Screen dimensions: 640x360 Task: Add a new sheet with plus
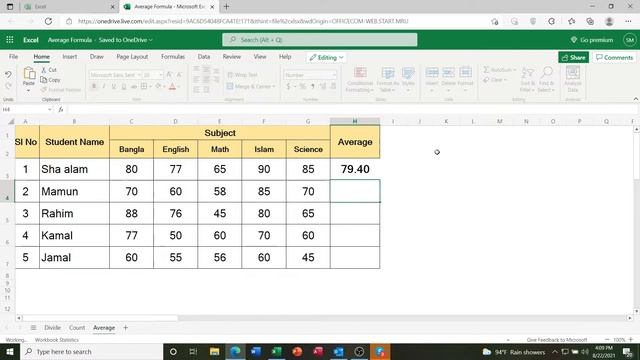125,327
